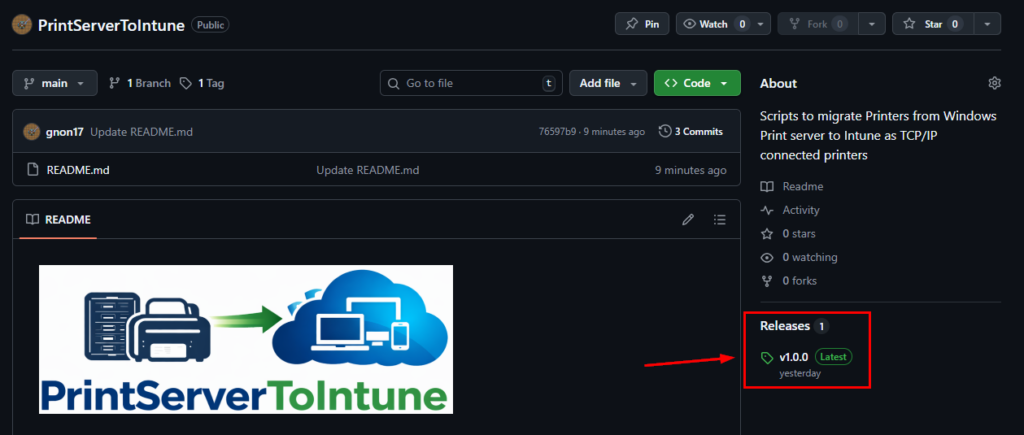Click the commit history clock icon
Image resolution: width=1024 pixels, height=435 pixels.
665,131
